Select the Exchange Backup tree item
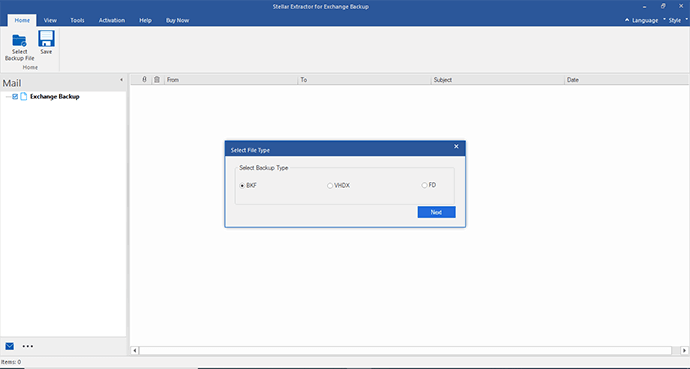The height and width of the screenshot is (369, 690). pos(55,96)
